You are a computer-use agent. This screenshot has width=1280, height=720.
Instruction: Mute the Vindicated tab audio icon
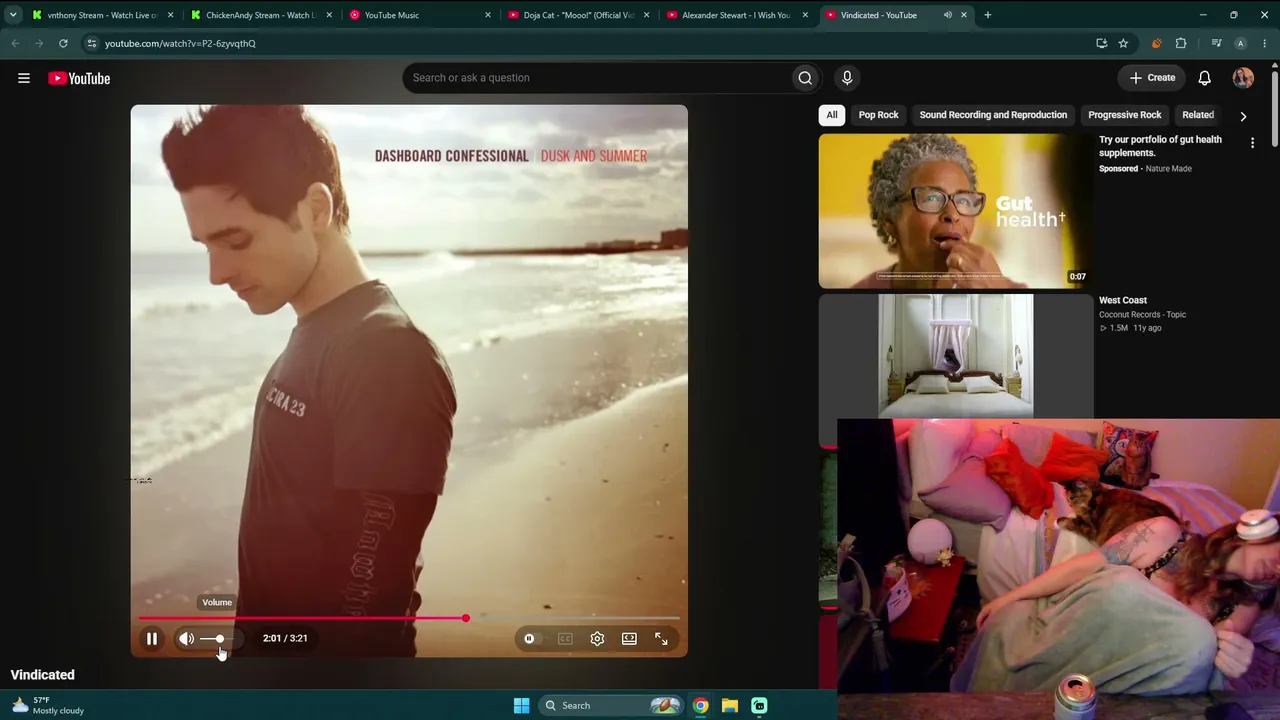pos(947,15)
